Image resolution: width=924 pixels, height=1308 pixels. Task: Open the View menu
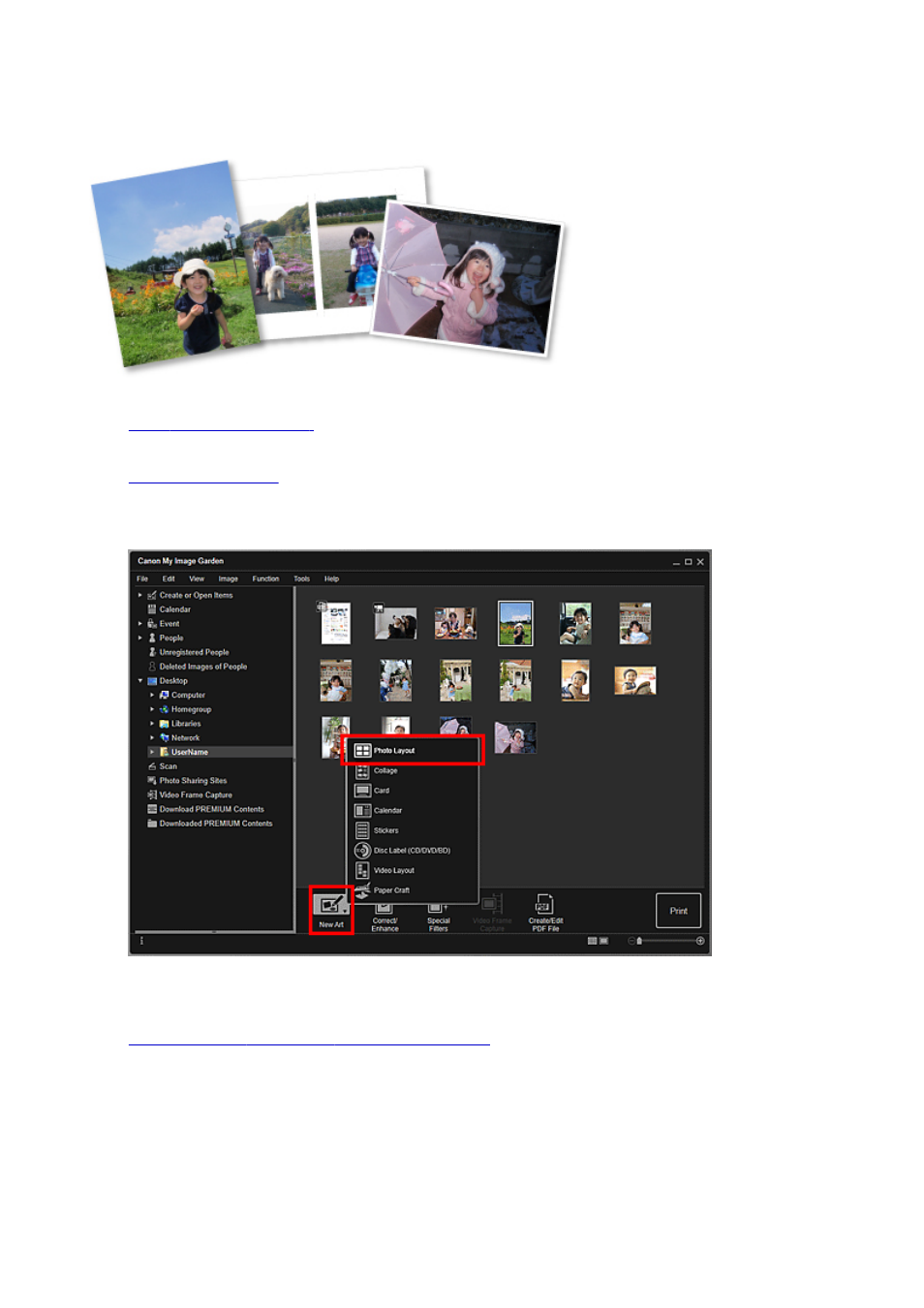coord(197,579)
